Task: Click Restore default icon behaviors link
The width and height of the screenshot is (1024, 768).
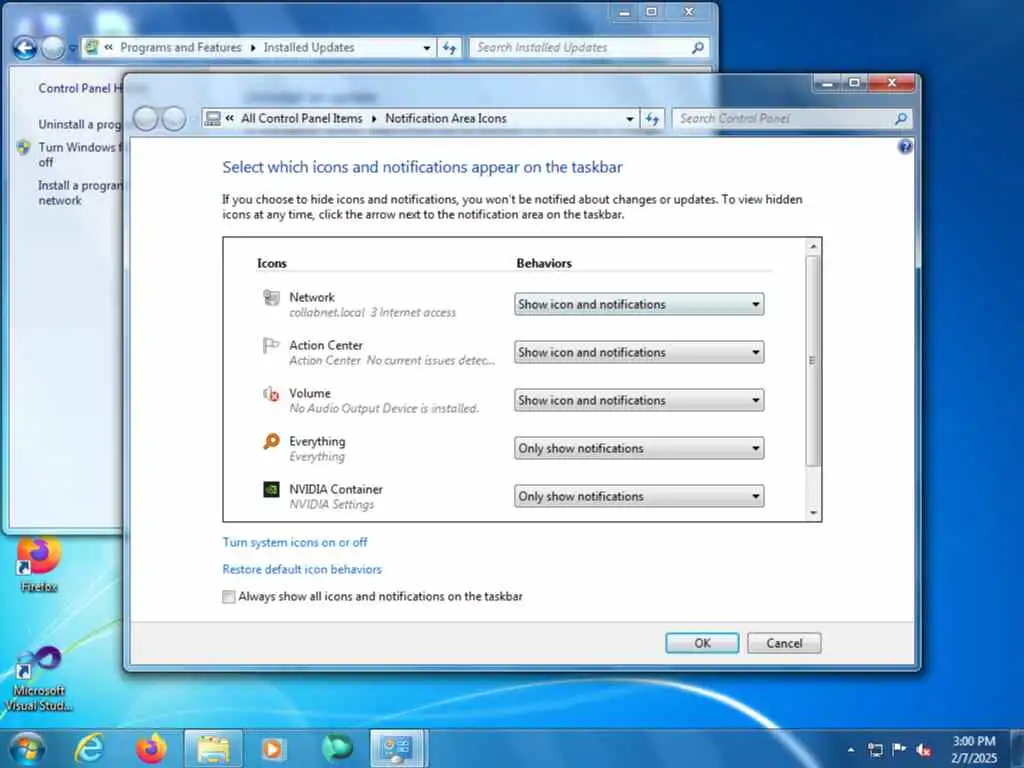Action: 302,569
